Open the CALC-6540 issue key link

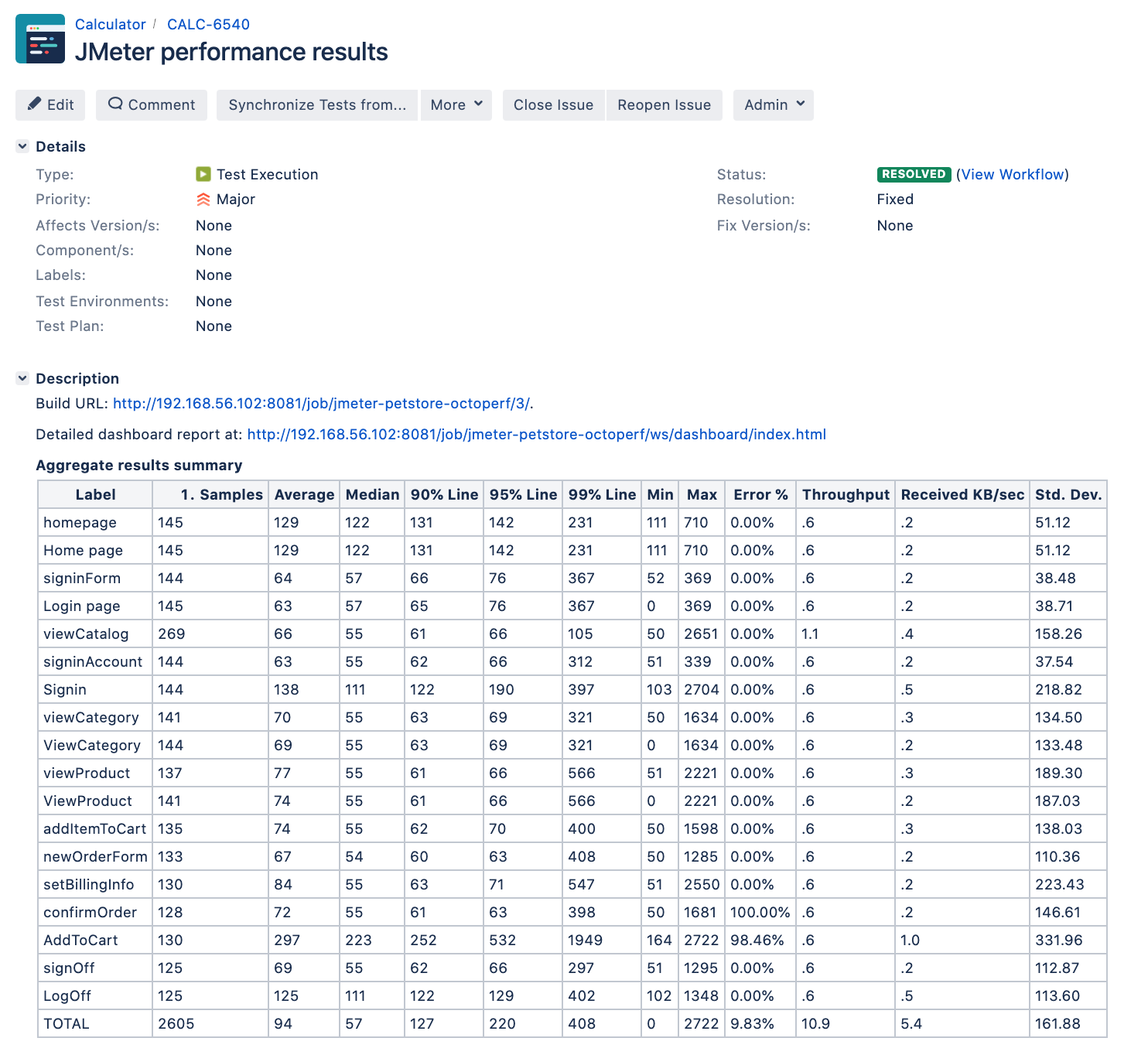point(209,24)
